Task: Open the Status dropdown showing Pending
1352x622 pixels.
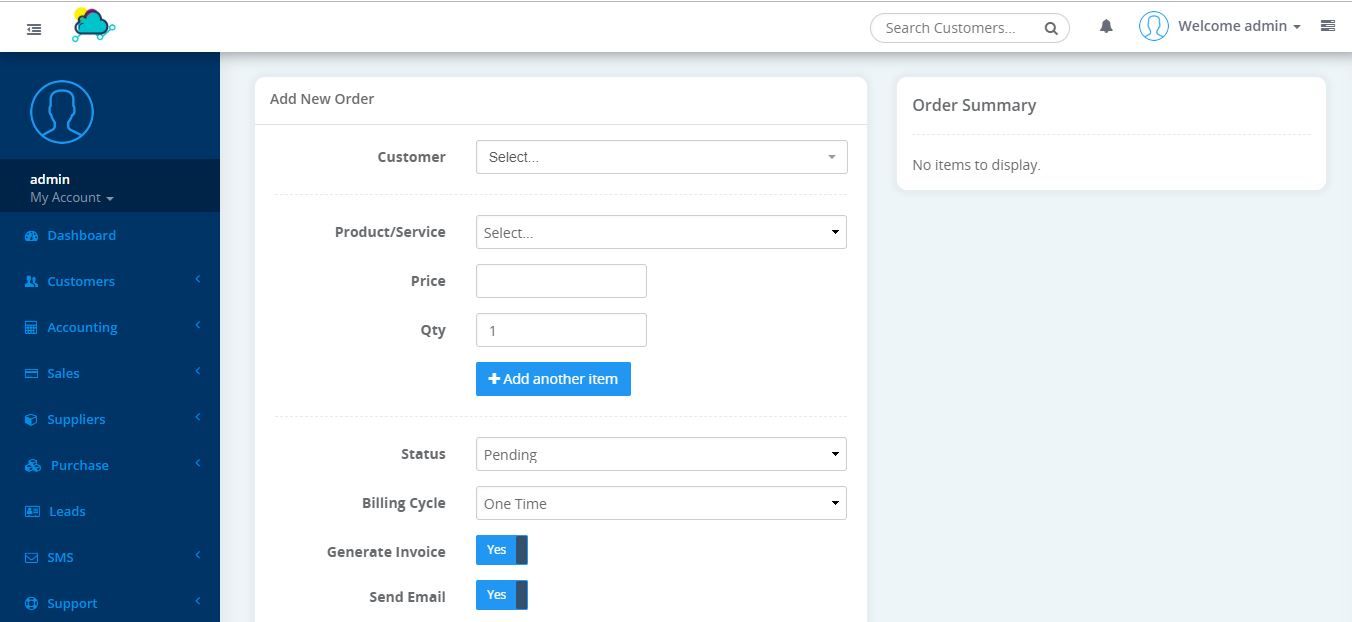Action: pyautogui.click(x=661, y=454)
